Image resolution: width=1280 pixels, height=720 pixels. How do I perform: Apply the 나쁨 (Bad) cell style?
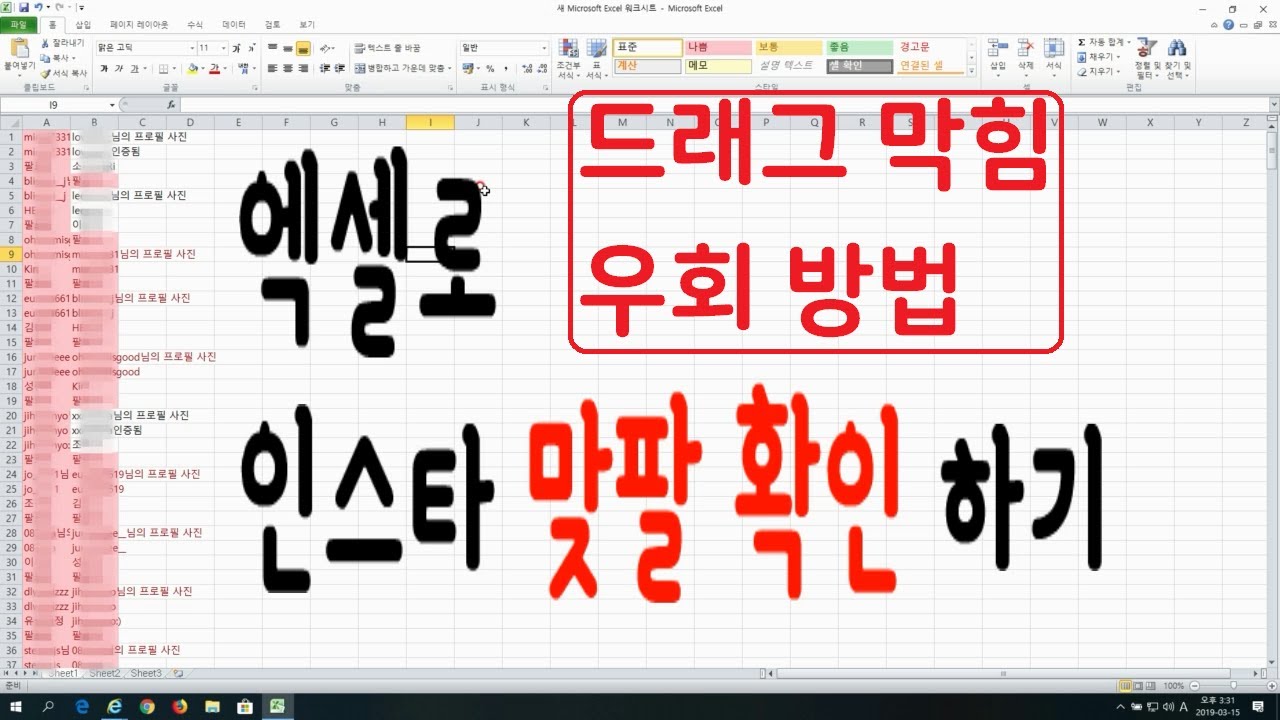tap(717, 47)
